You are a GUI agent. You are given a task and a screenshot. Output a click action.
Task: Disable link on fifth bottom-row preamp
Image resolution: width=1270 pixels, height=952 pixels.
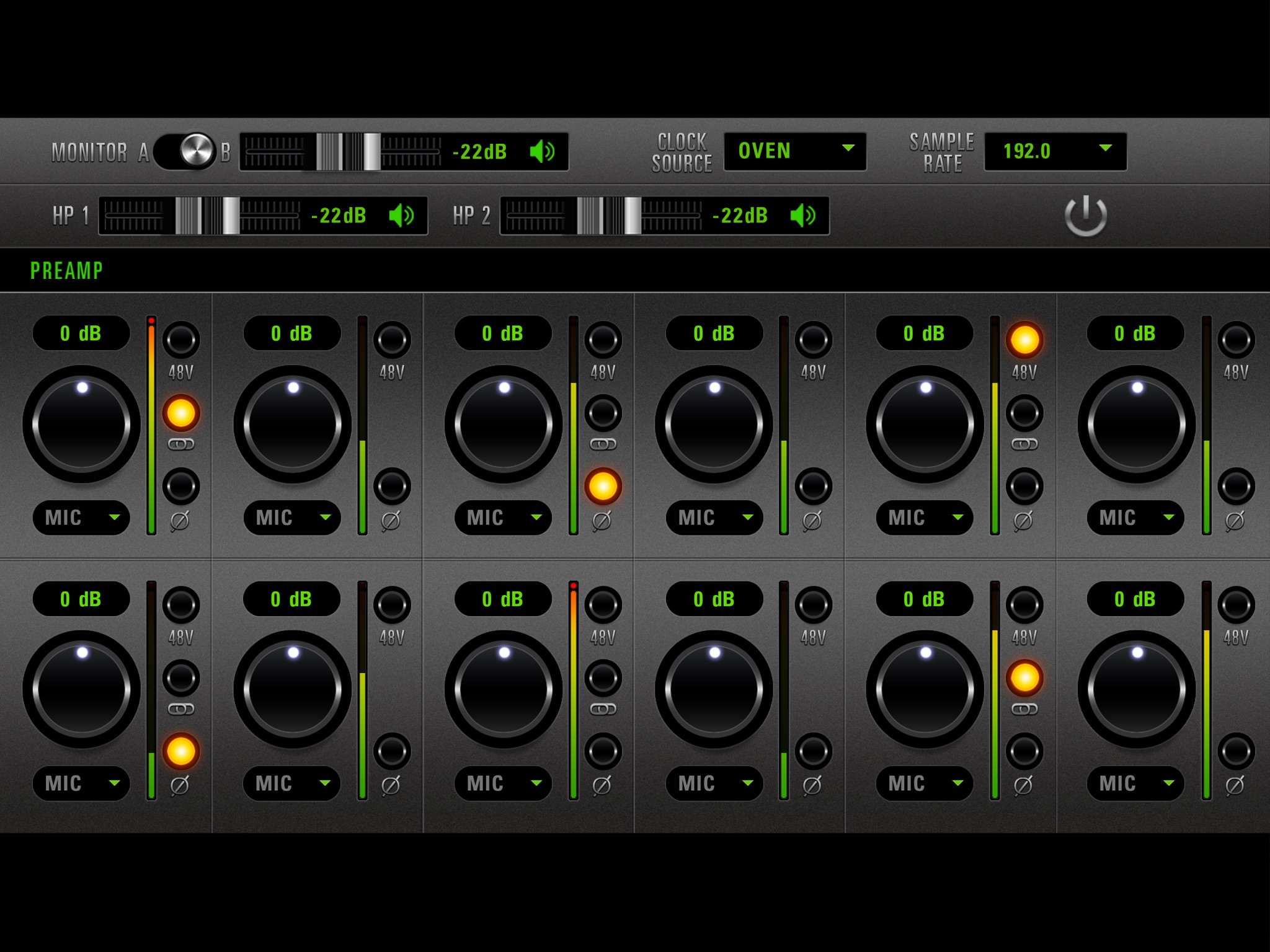[x=1024, y=678]
